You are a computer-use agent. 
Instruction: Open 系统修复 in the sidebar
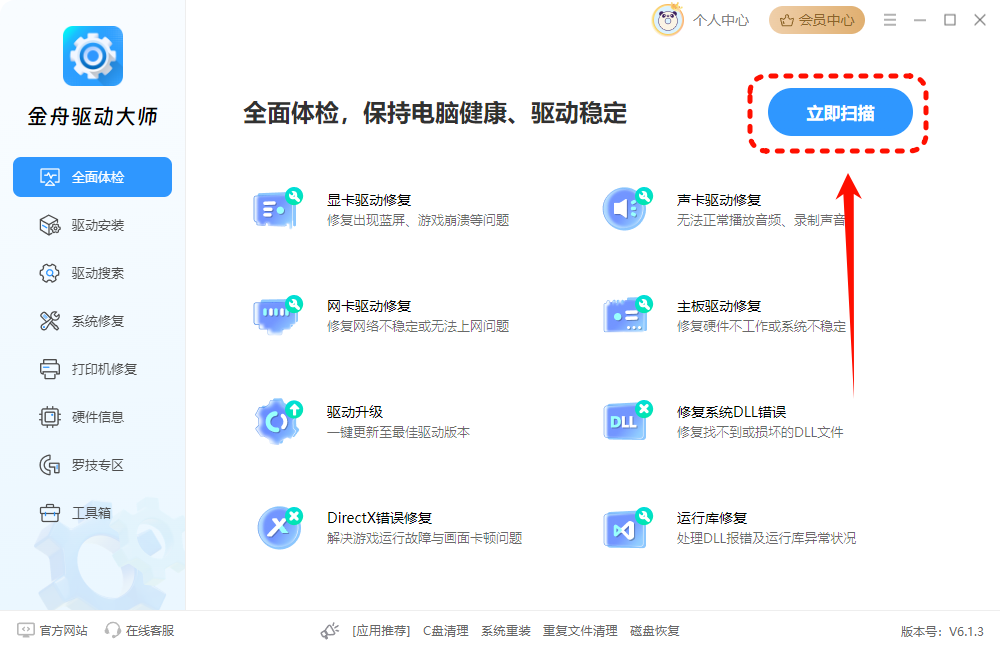click(92, 321)
